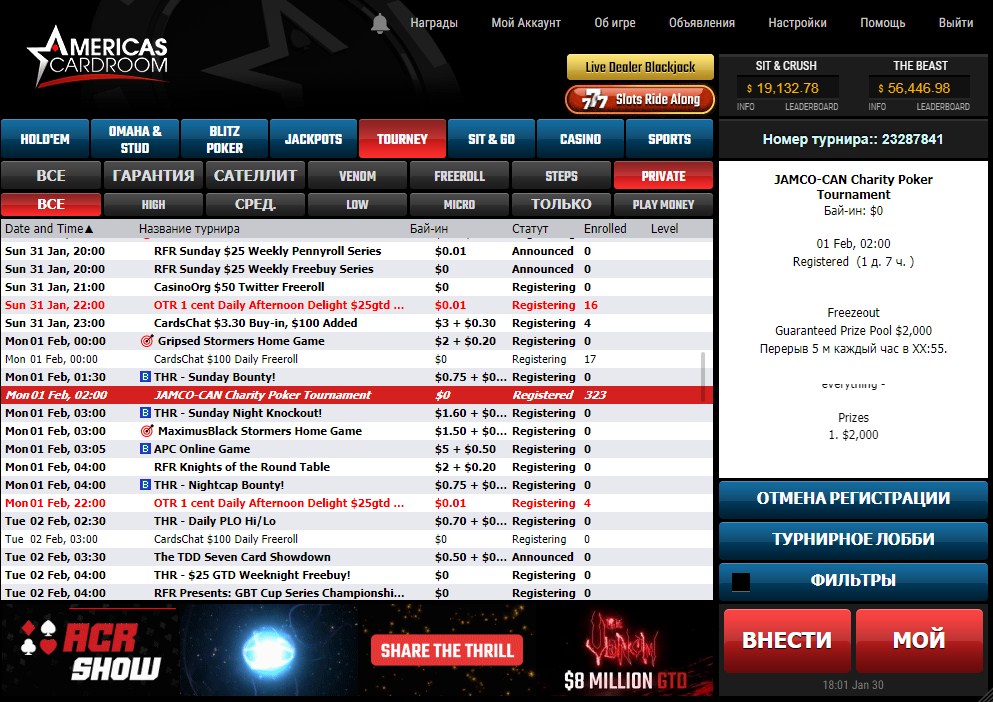This screenshot has width=993, height=702.
Task: Open the ACR SHOW banner
Action: pyautogui.click(x=90, y=650)
